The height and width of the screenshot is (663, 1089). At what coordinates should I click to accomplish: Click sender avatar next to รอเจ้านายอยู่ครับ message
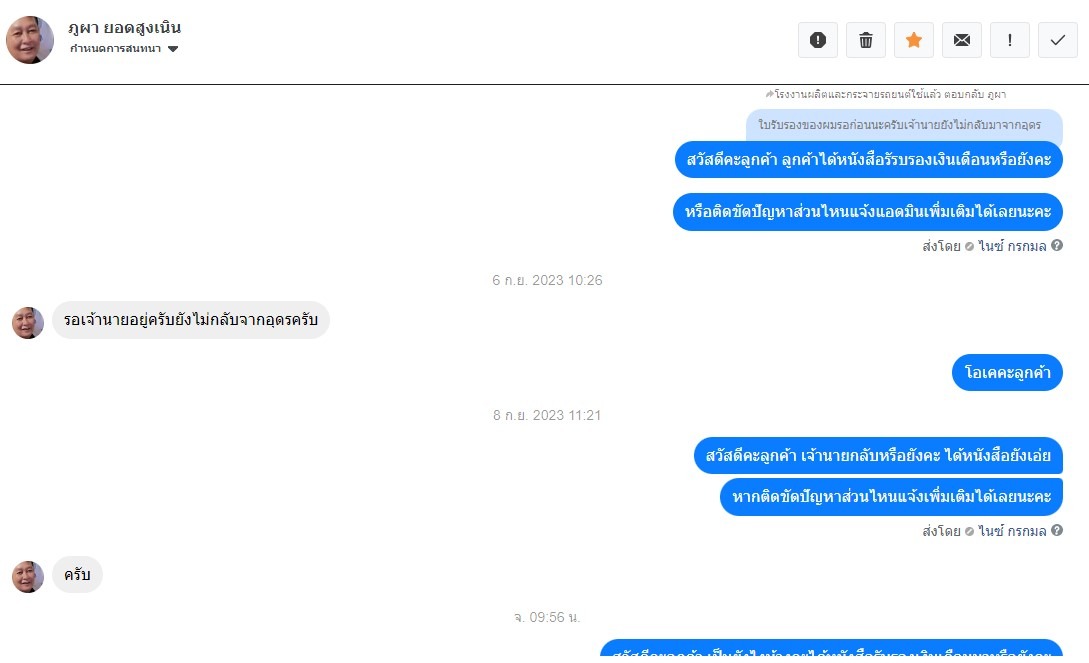pyautogui.click(x=28, y=323)
